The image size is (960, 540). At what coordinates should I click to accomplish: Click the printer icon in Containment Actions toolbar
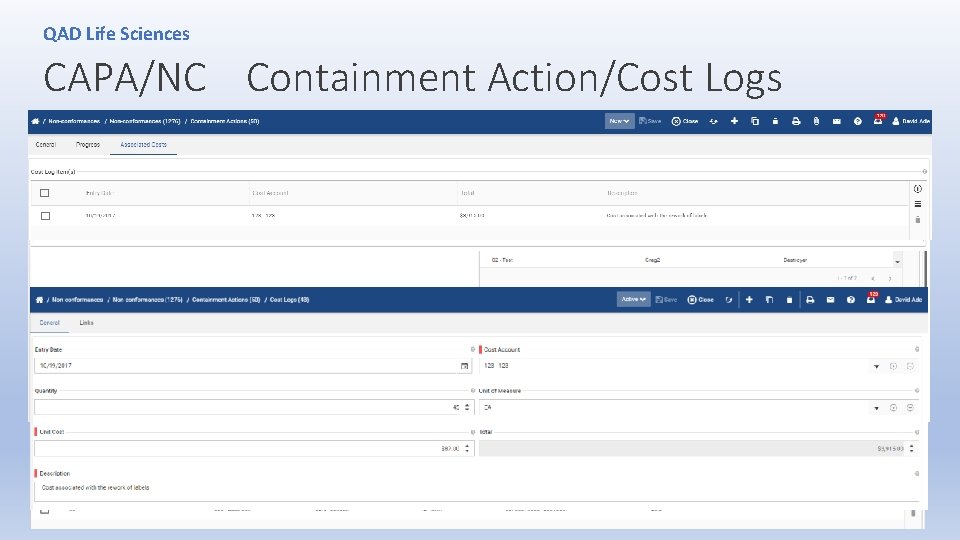coord(796,121)
